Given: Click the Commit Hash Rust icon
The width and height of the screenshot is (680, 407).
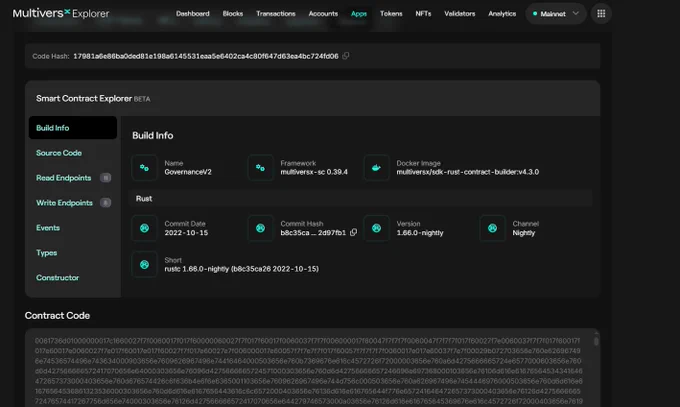Looking at the screenshot, I should click(x=260, y=228).
